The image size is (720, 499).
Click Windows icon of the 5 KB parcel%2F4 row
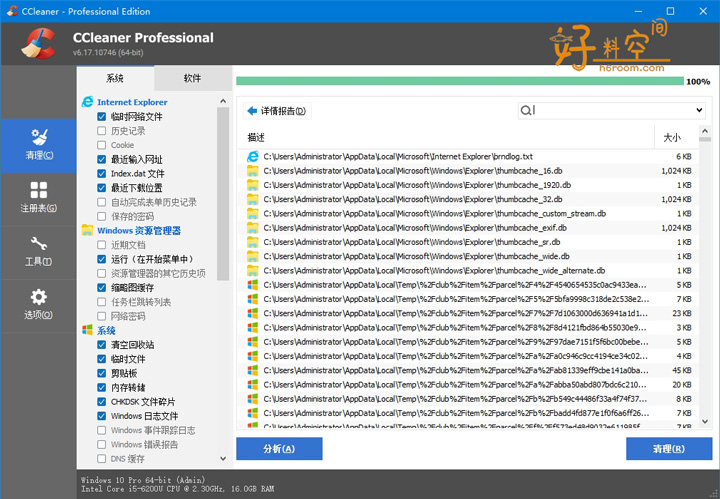[253, 285]
